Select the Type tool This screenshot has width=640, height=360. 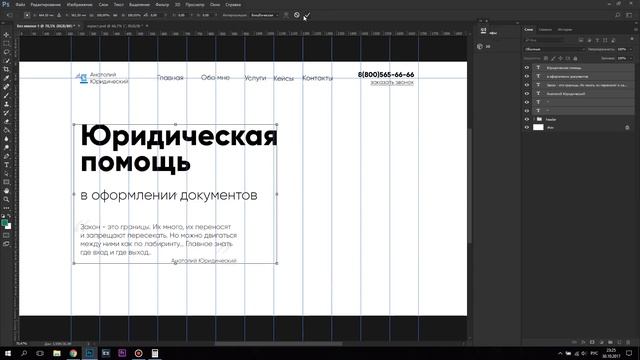coord(6,165)
